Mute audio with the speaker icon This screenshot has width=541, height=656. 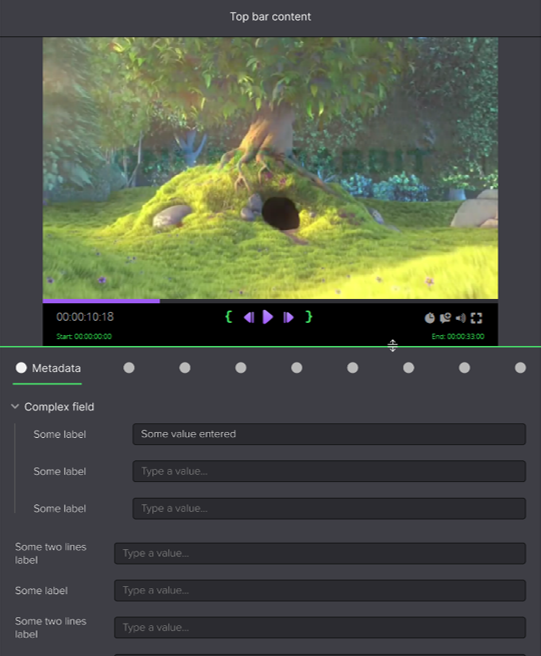point(461,318)
